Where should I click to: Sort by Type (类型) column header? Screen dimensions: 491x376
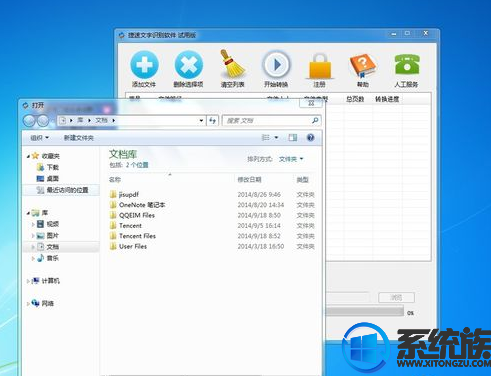tap(302, 180)
